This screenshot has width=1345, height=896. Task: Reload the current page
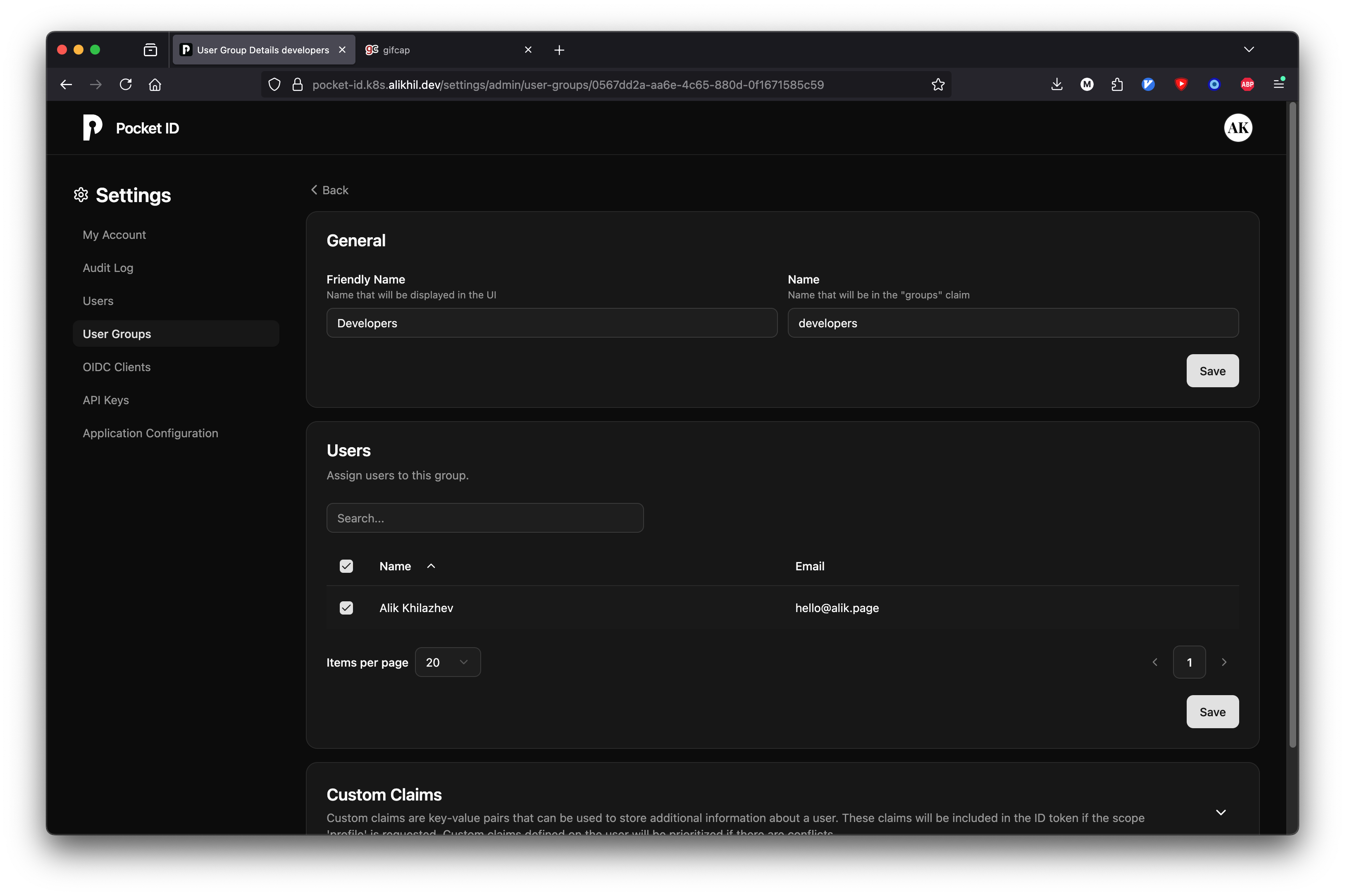pos(126,85)
